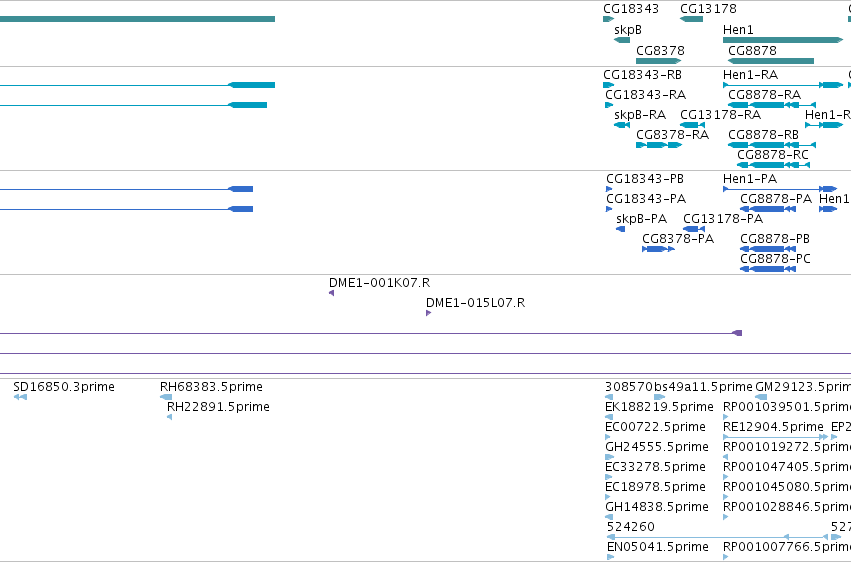
Task: Select the GH14838.5prime EST label
Action: (x=657, y=507)
